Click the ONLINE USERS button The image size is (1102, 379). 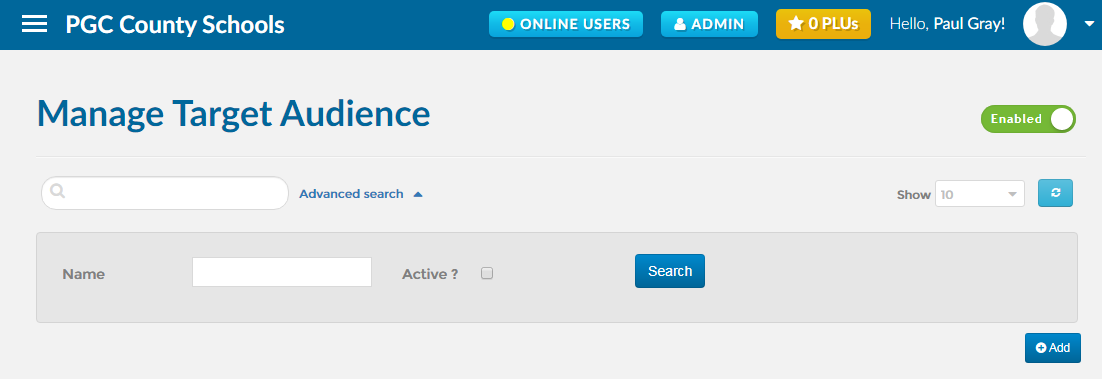[x=566, y=24]
